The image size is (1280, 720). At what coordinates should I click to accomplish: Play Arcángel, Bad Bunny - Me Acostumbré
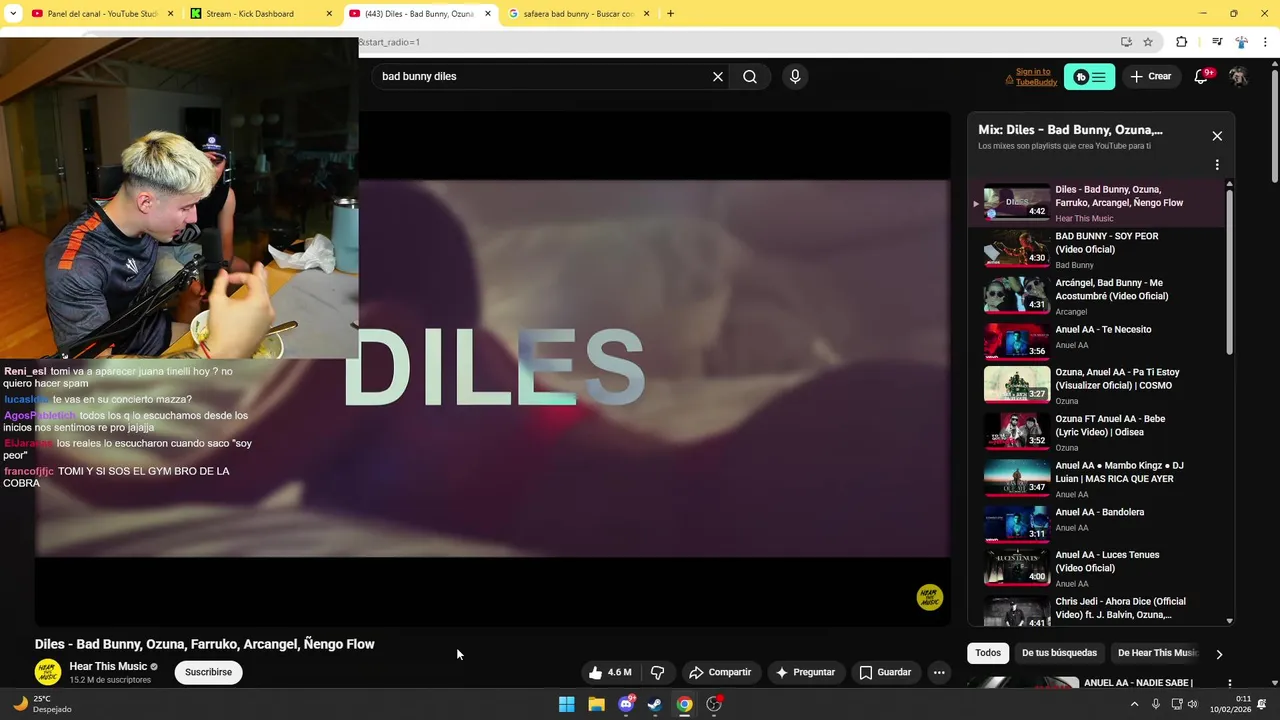[x=1098, y=296]
